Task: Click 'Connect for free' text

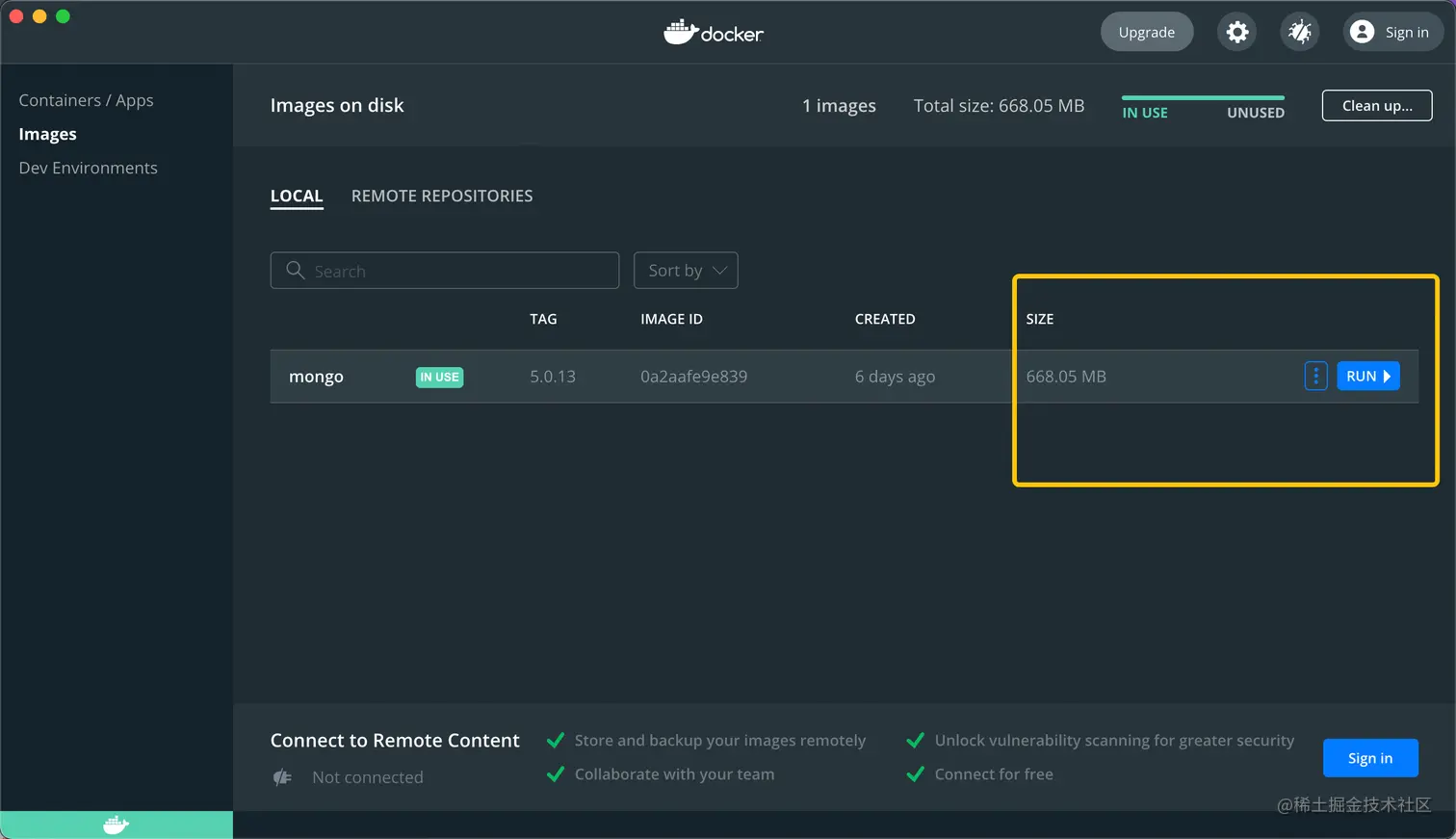Action: pyautogui.click(x=994, y=774)
